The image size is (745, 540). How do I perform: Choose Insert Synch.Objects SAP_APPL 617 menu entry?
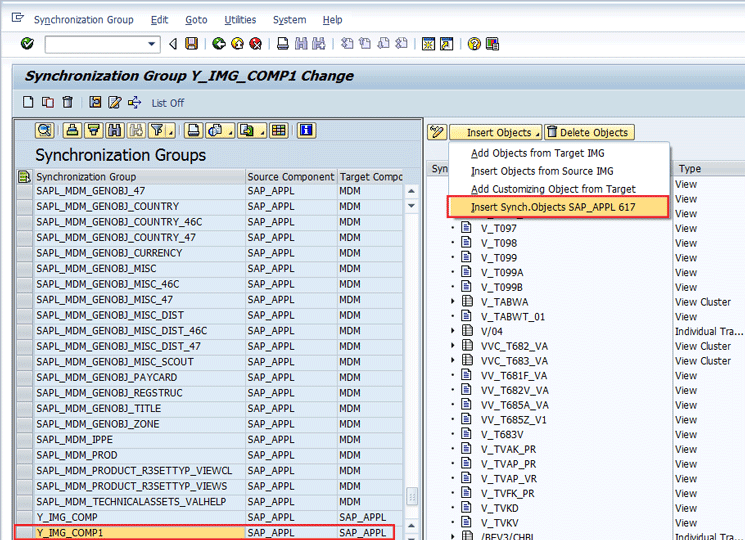(x=554, y=207)
